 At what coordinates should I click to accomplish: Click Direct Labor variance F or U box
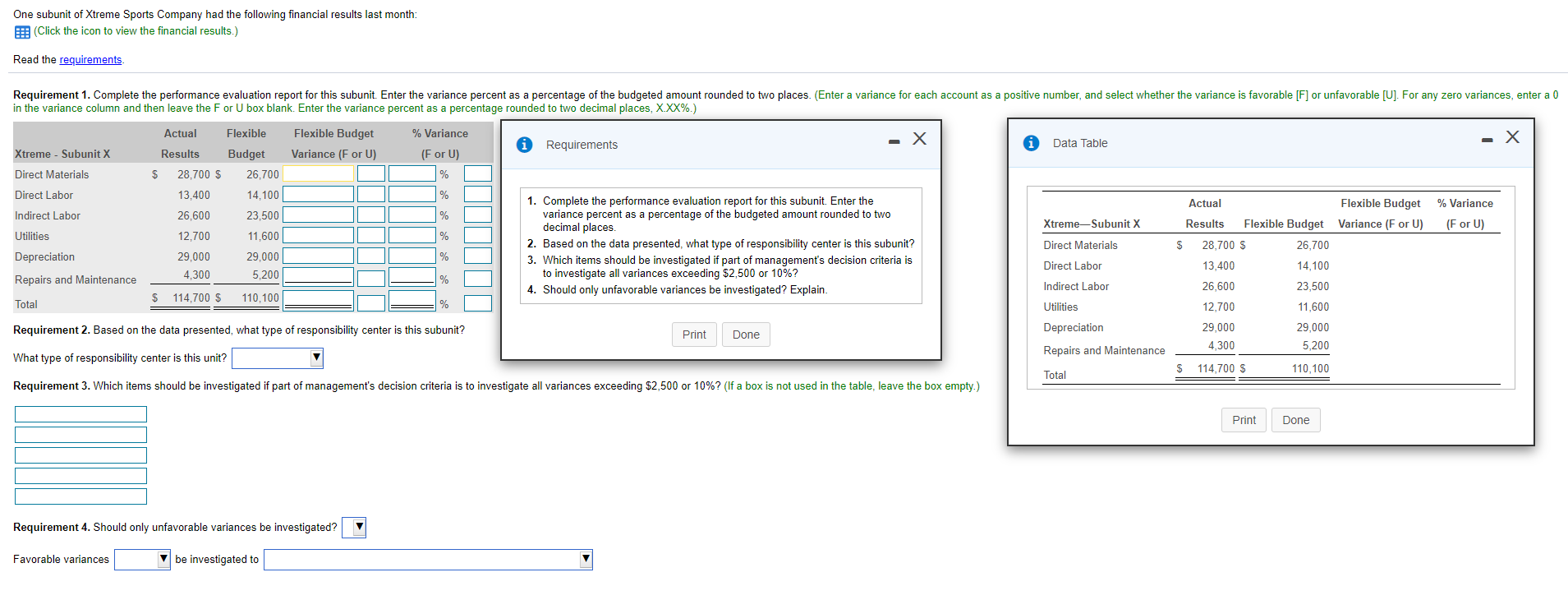pyautogui.click(x=371, y=194)
